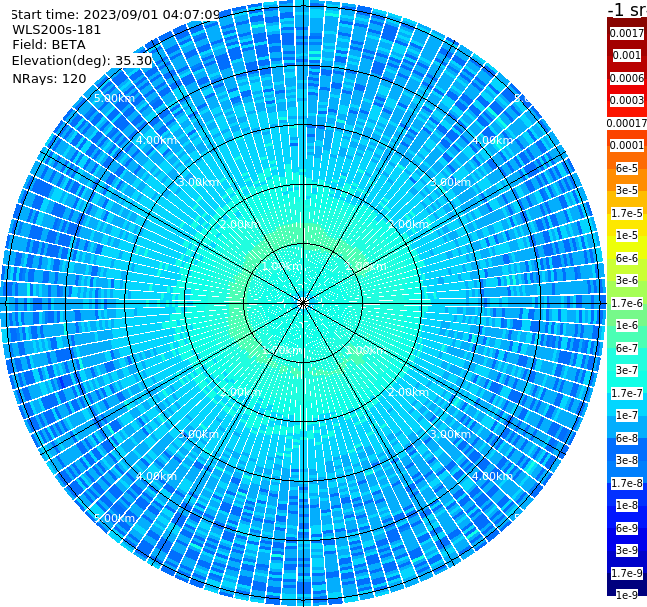Click the 3e-8 colorbar tick label
This screenshot has height=607, width=647.
click(x=627, y=460)
